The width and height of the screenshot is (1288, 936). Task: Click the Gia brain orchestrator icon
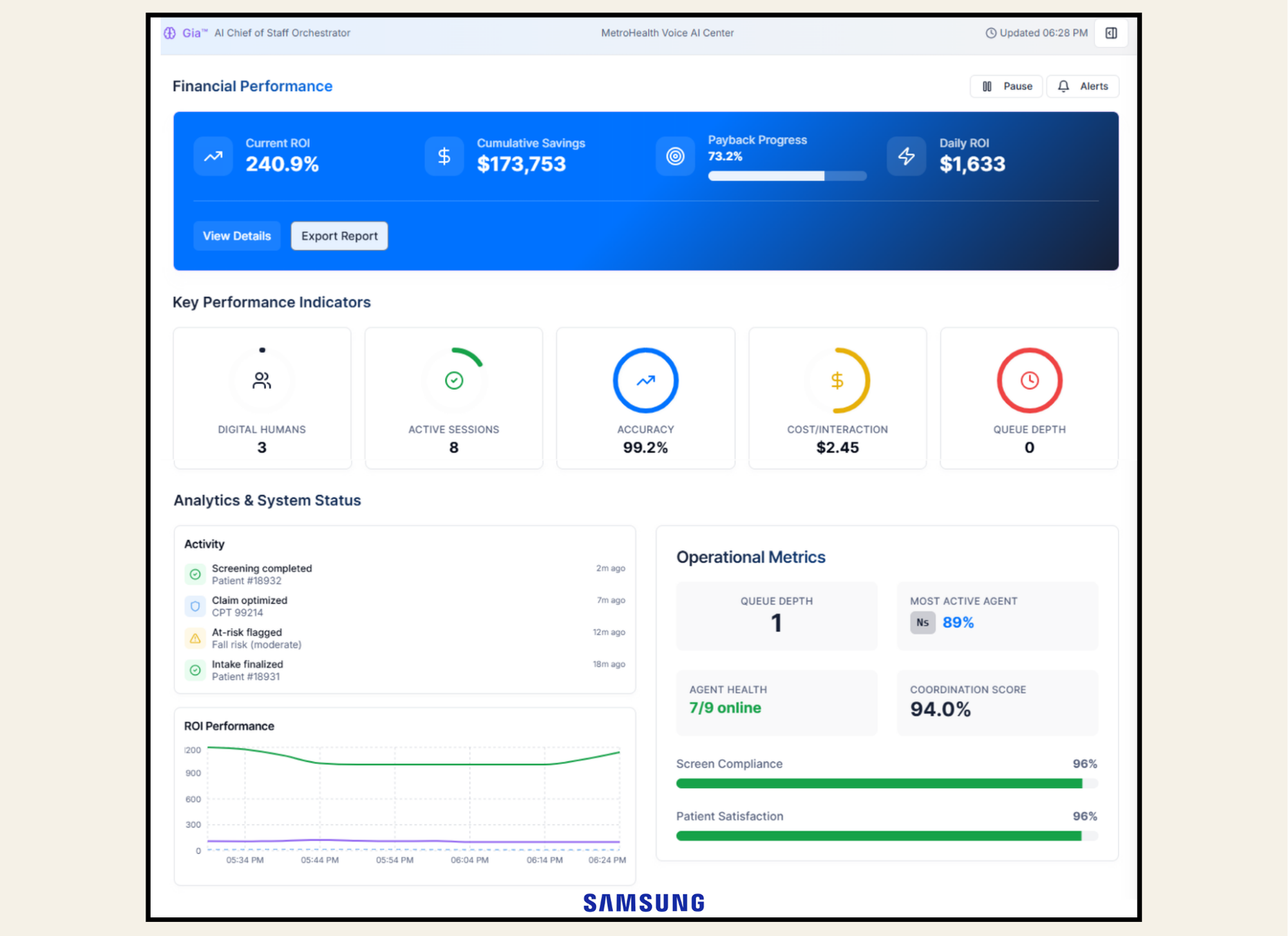tap(169, 33)
